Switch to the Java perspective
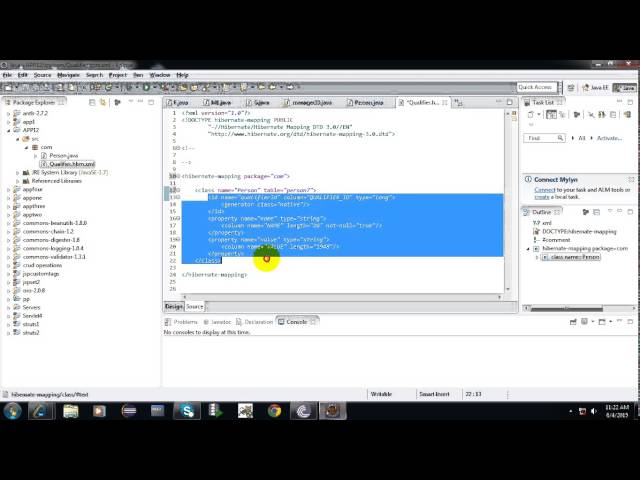Screen dimensions: 640x480 coord(624,88)
